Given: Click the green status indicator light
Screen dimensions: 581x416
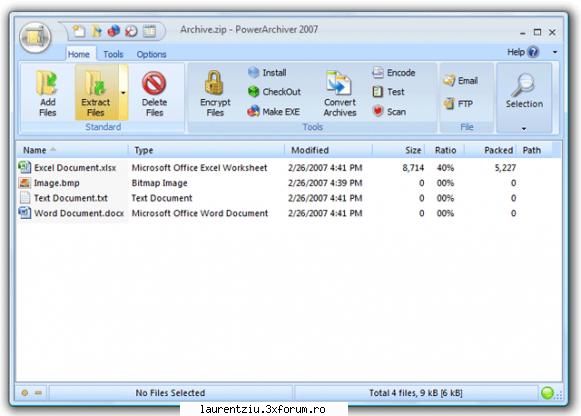Looking at the screenshot, I should 547,393.
